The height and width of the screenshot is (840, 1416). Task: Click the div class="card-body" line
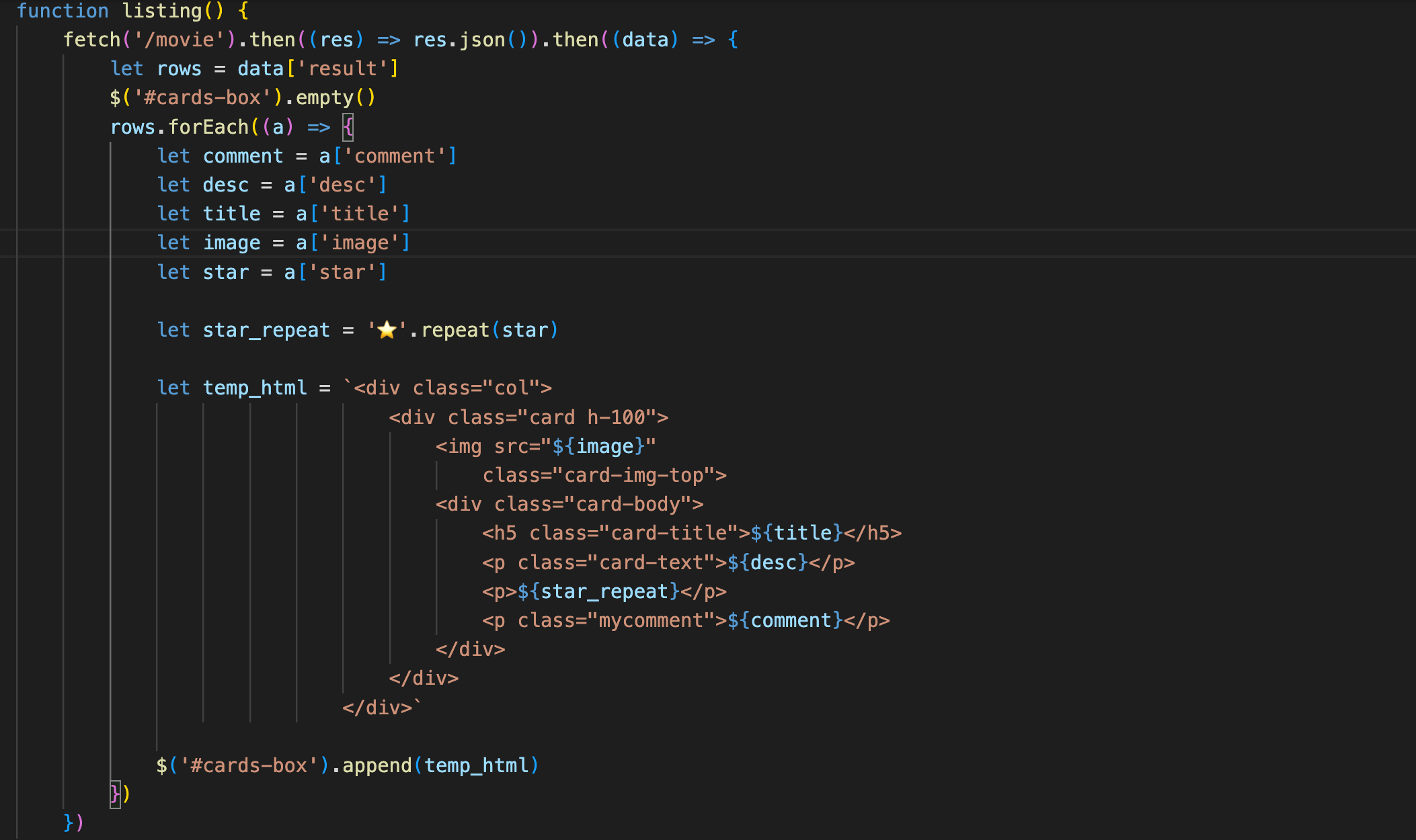coord(569,504)
